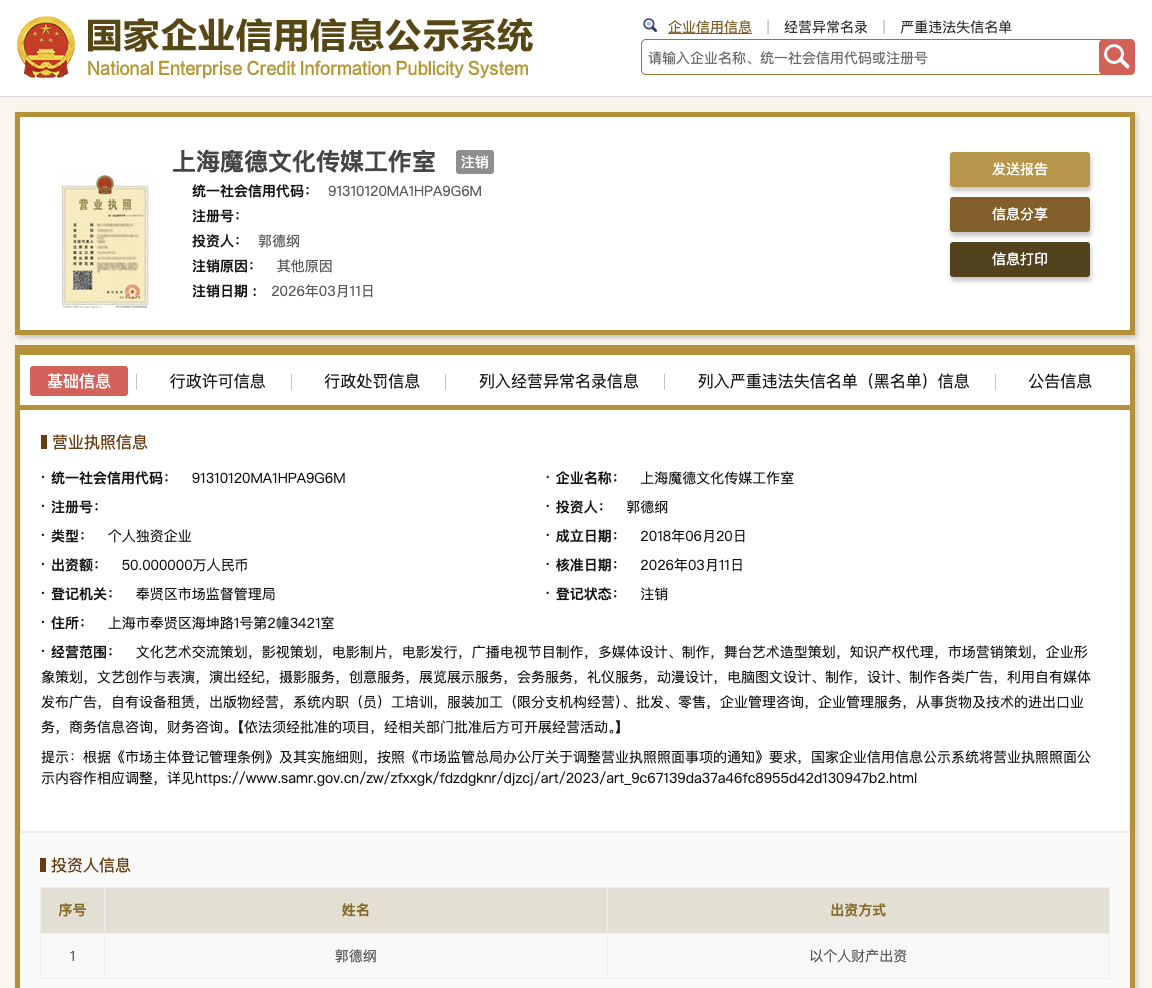Click 登记机关 value 奉贤区市场监督管理局
Viewport: 1152px width, 988px height.
point(206,594)
